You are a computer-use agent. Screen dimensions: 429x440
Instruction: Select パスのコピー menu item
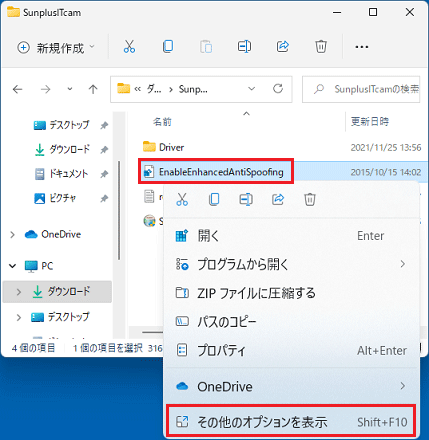[x=291, y=322]
